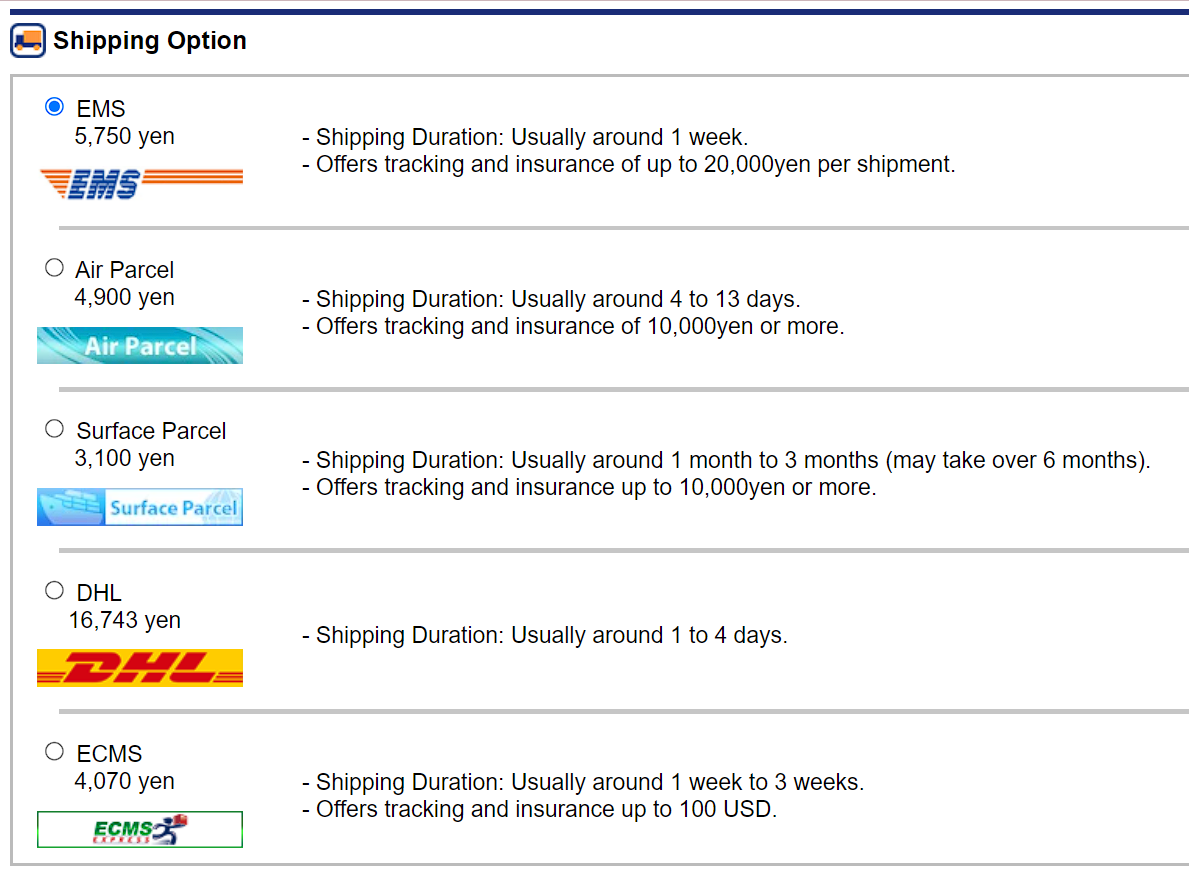Screen dimensions: 1189x874
Task: Pick the DHL shipping radio button
Action: [55, 590]
